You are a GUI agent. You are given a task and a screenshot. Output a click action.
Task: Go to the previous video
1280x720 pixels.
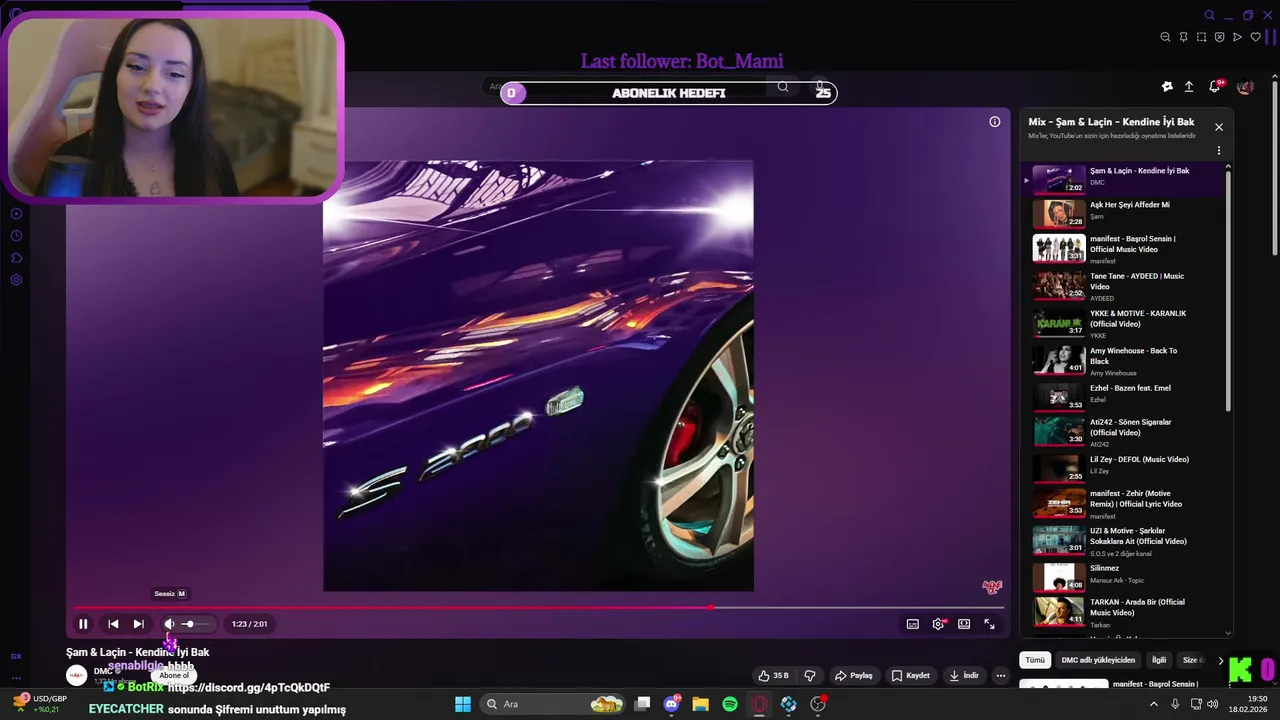pyautogui.click(x=113, y=624)
